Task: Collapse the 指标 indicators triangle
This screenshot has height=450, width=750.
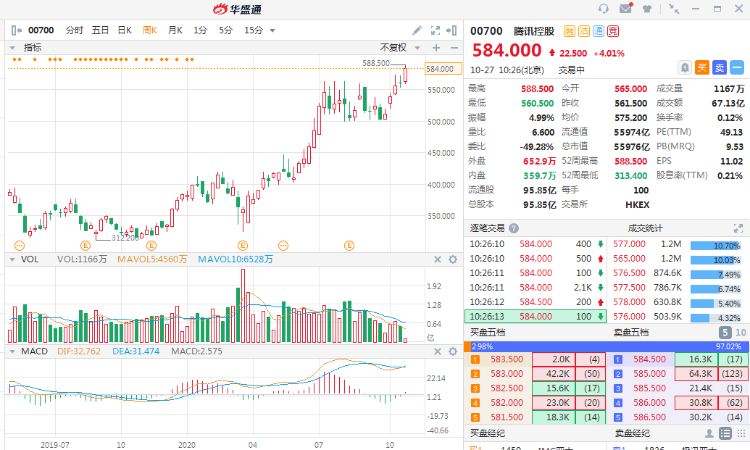Action: pyautogui.click(x=12, y=48)
